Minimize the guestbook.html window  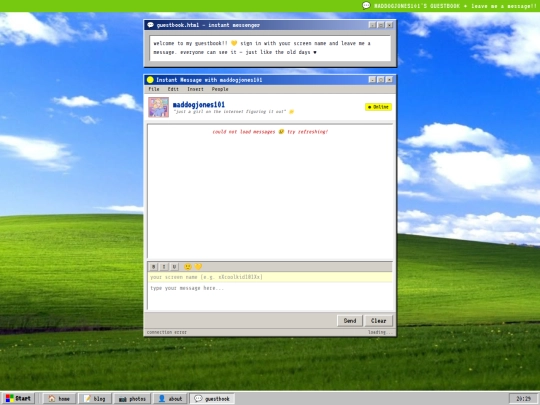click(372, 25)
